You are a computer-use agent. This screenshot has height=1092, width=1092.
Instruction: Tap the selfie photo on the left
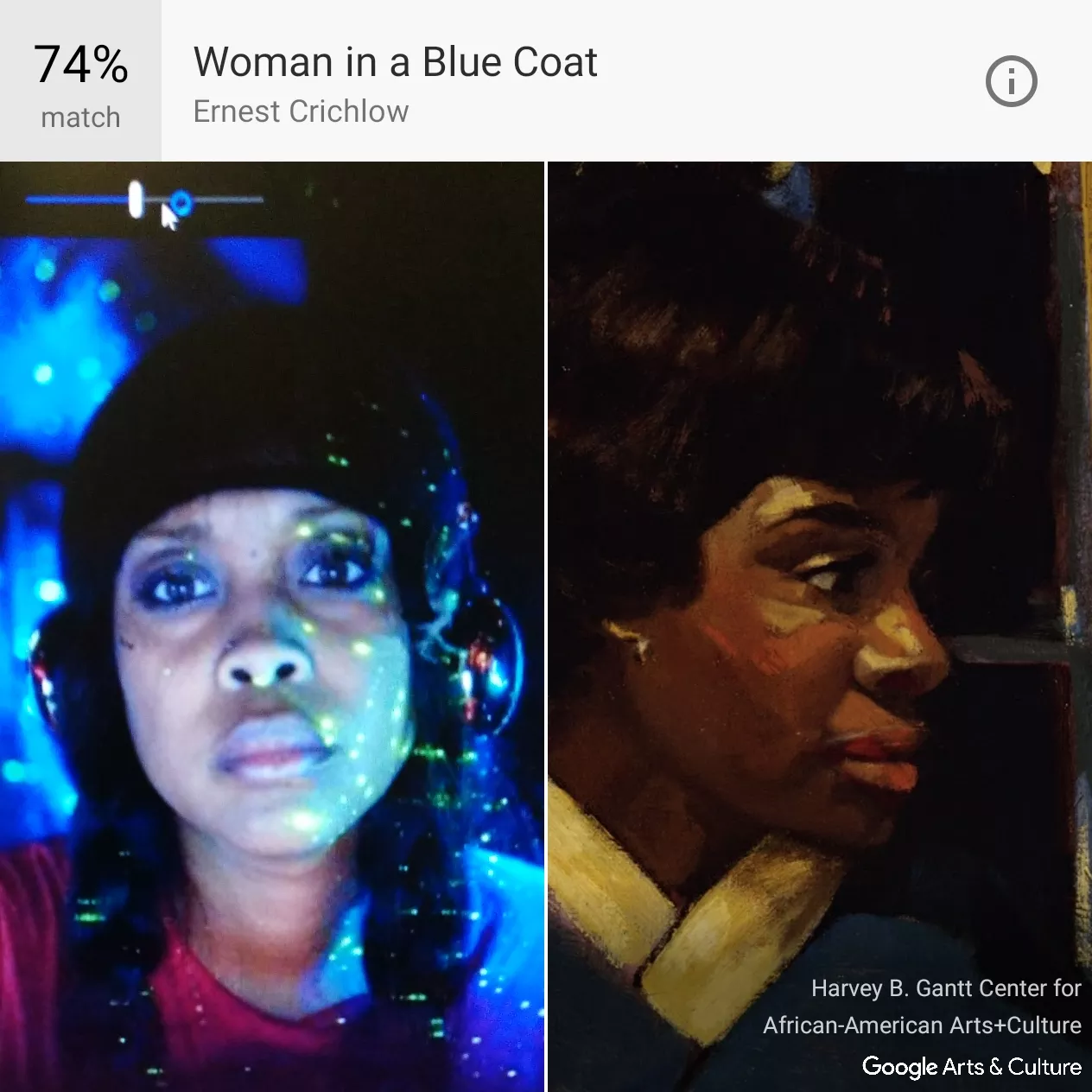click(x=272, y=626)
